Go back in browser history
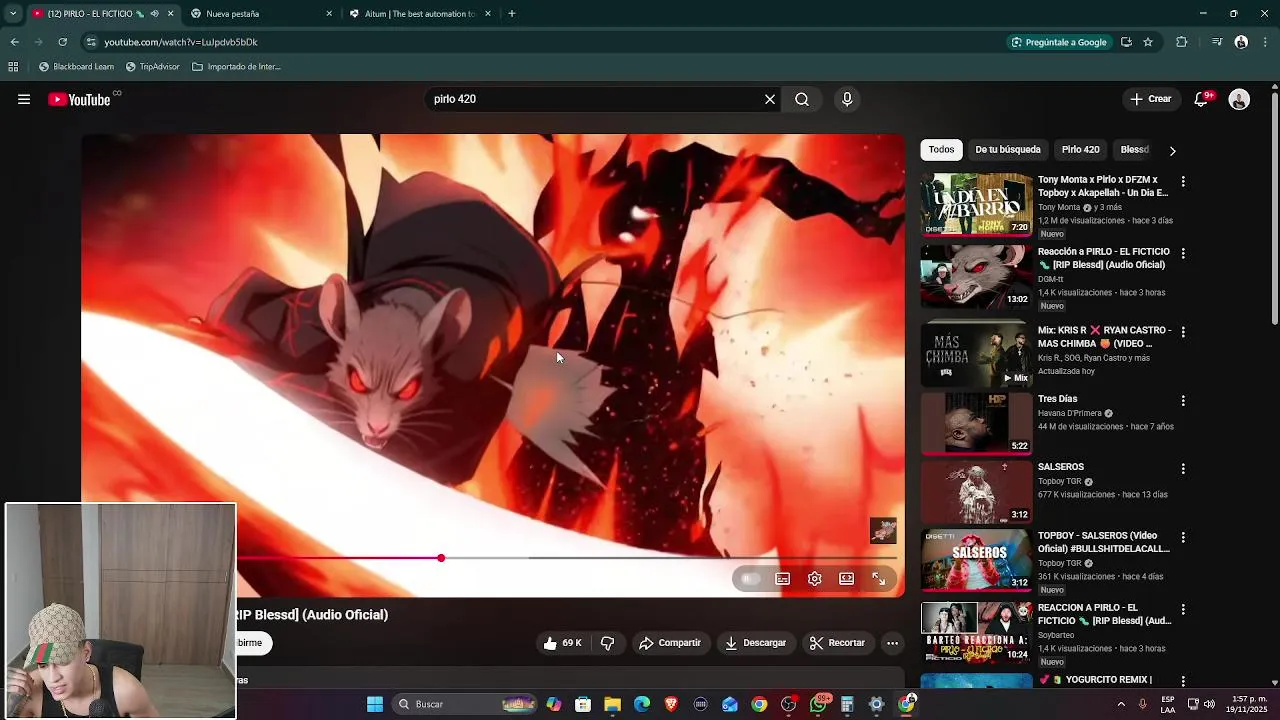This screenshot has width=1280, height=720. click(x=14, y=42)
